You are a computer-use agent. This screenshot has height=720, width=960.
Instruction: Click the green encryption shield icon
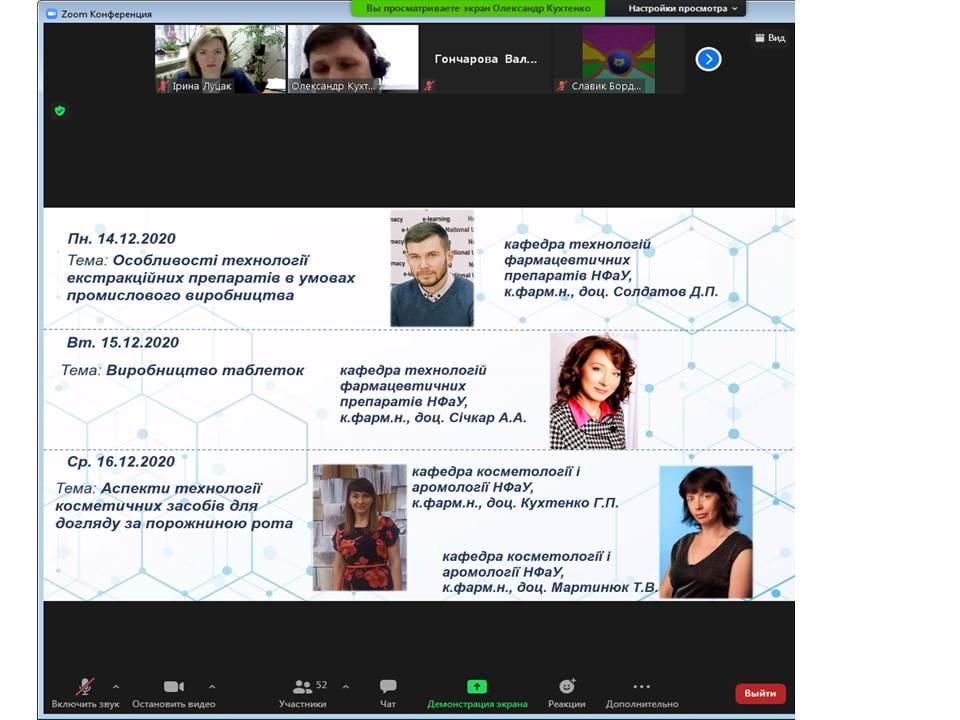coord(59,111)
